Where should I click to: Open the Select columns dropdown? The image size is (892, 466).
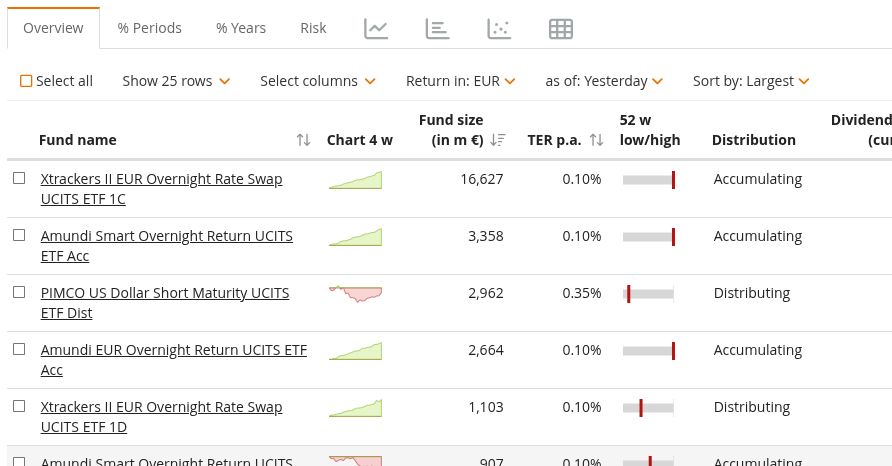pyautogui.click(x=317, y=81)
